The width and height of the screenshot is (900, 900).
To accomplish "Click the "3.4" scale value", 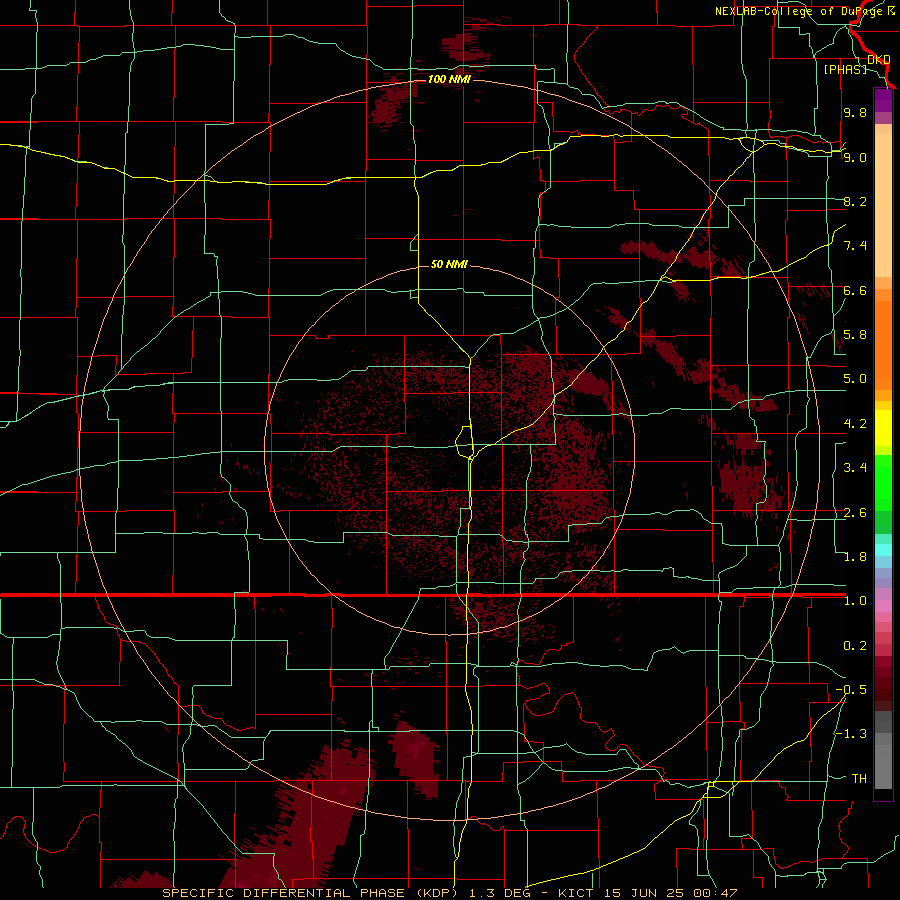I will click(x=855, y=467).
